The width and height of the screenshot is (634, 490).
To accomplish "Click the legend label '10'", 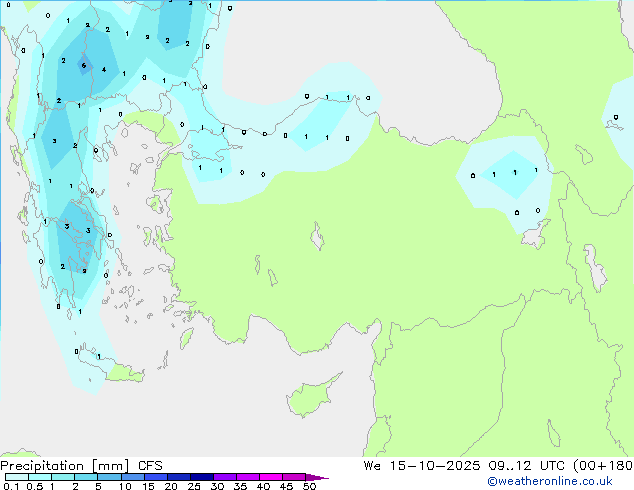I will point(125,486).
